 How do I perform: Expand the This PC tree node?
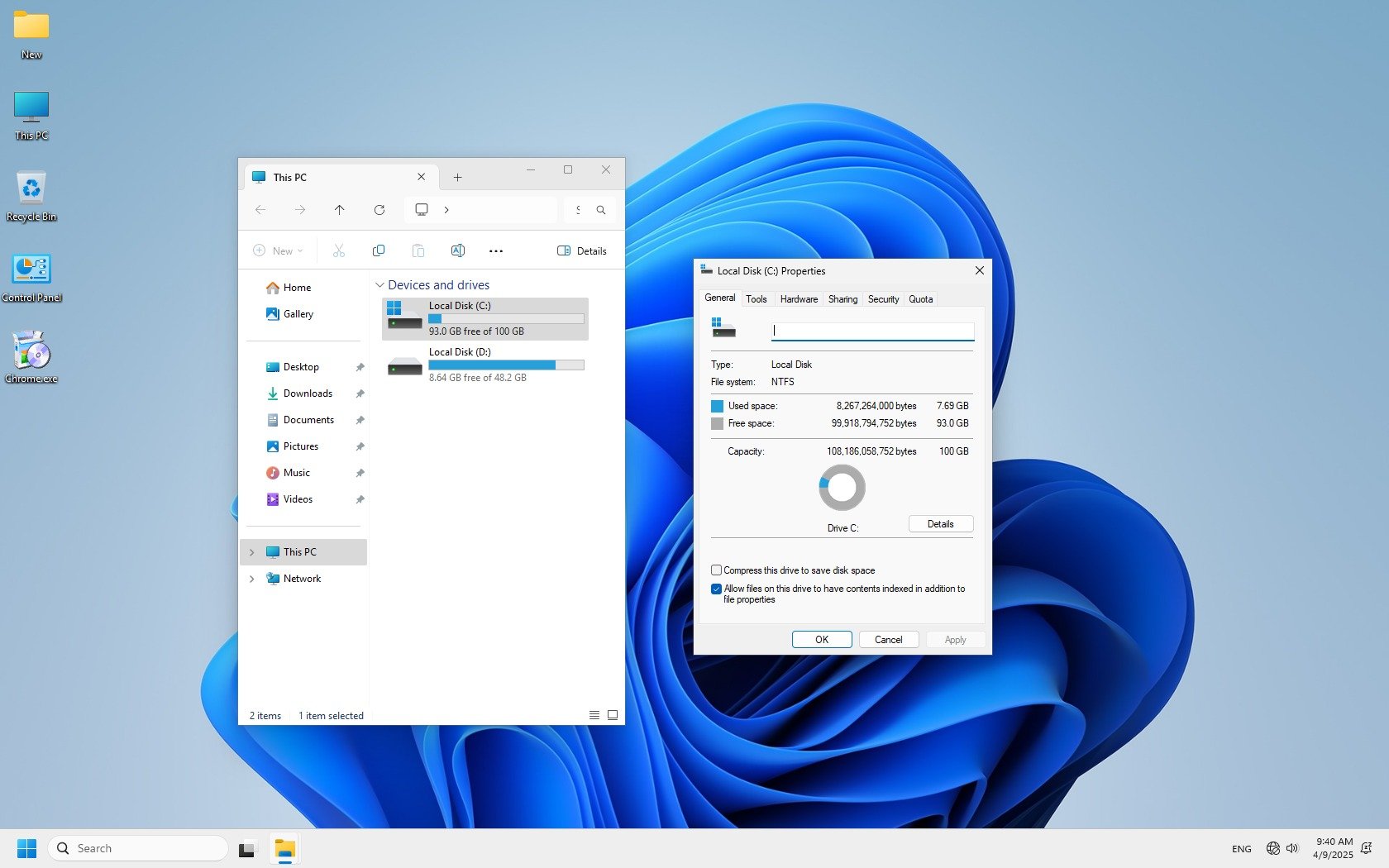(252, 552)
